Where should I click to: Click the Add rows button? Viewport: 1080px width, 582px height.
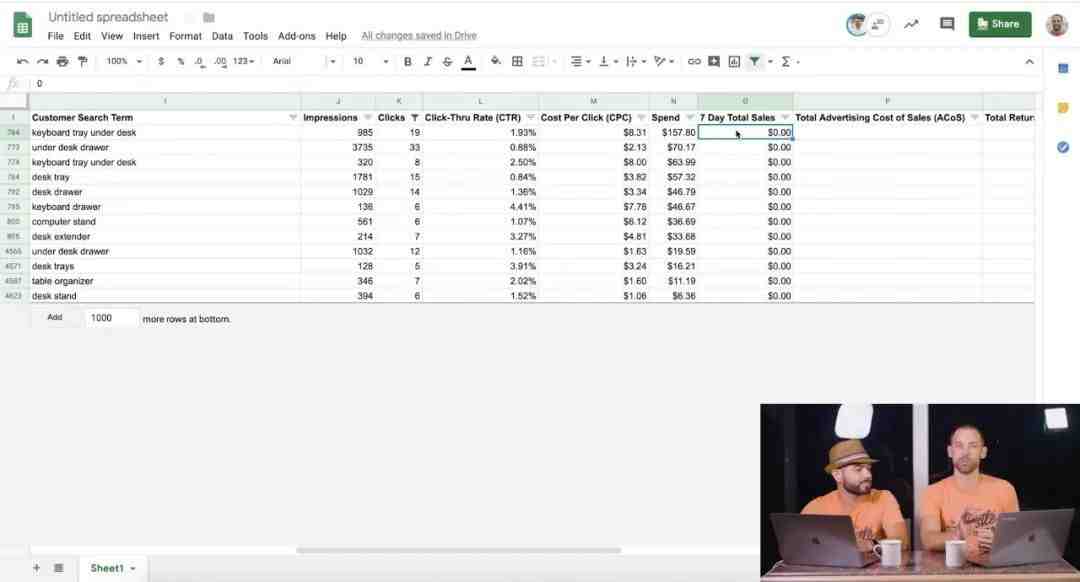[54, 318]
